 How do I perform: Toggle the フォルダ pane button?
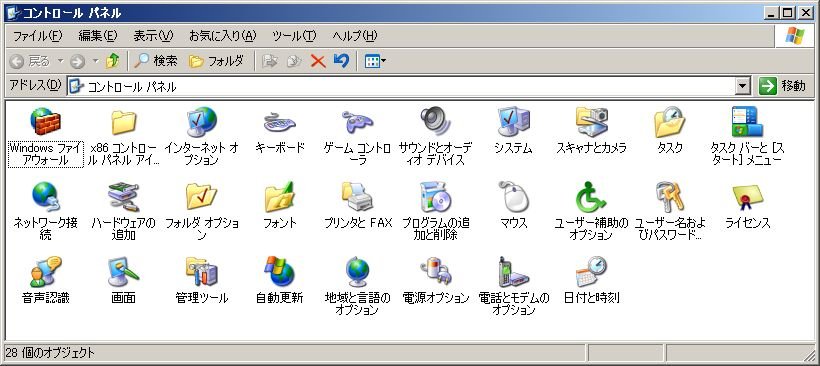coord(217,62)
